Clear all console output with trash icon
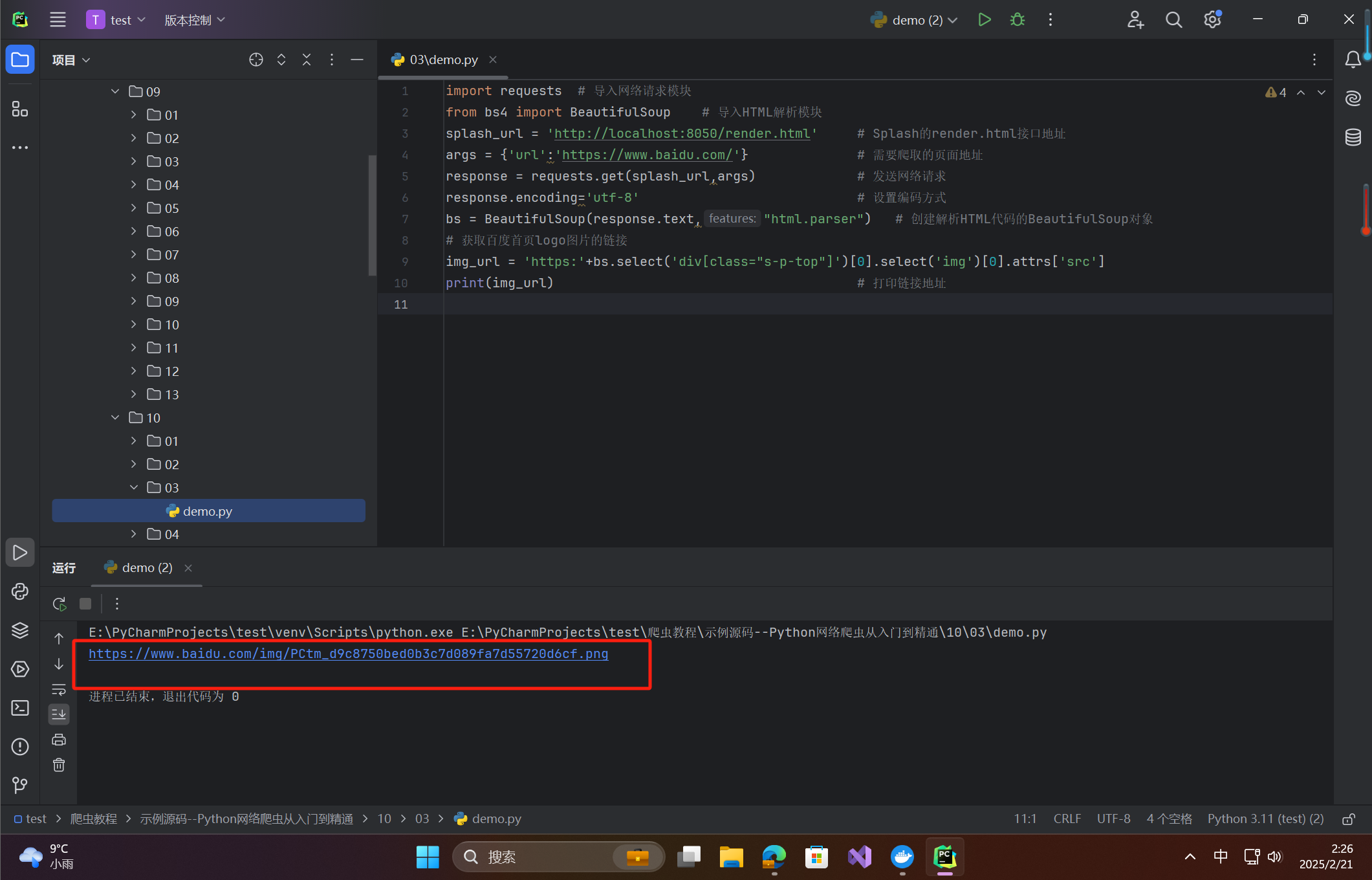The width and height of the screenshot is (1372, 880). [x=59, y=765]
